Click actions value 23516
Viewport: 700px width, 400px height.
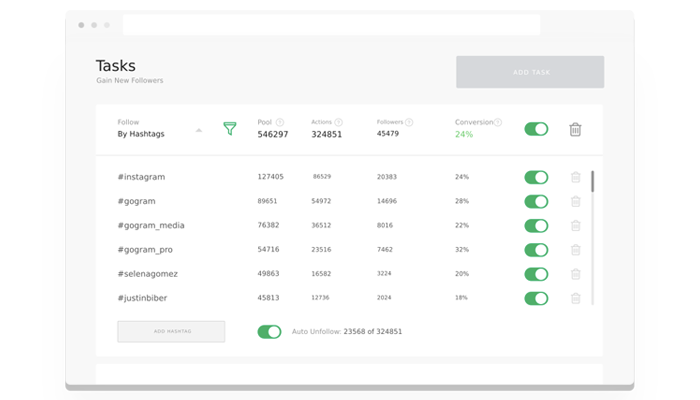[x=321, y=249]
